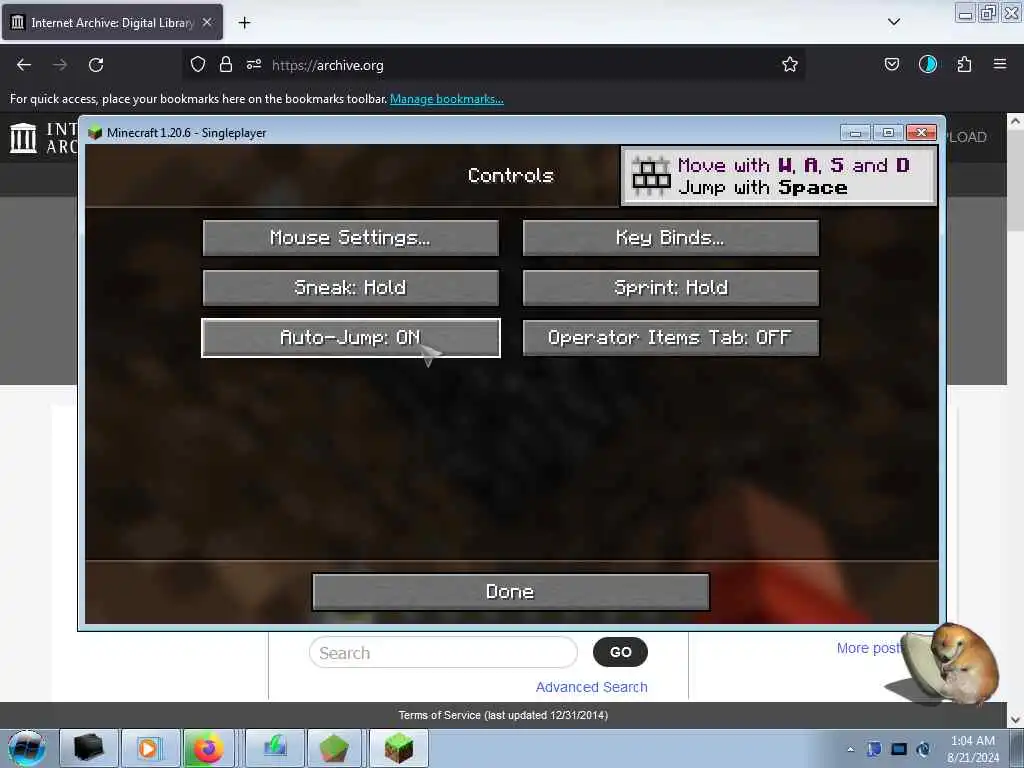Image resolution: width=1024 pixels, height=768 pixels.
Task: Open the green-arrow taskbar app
Action: pos(275,748)
